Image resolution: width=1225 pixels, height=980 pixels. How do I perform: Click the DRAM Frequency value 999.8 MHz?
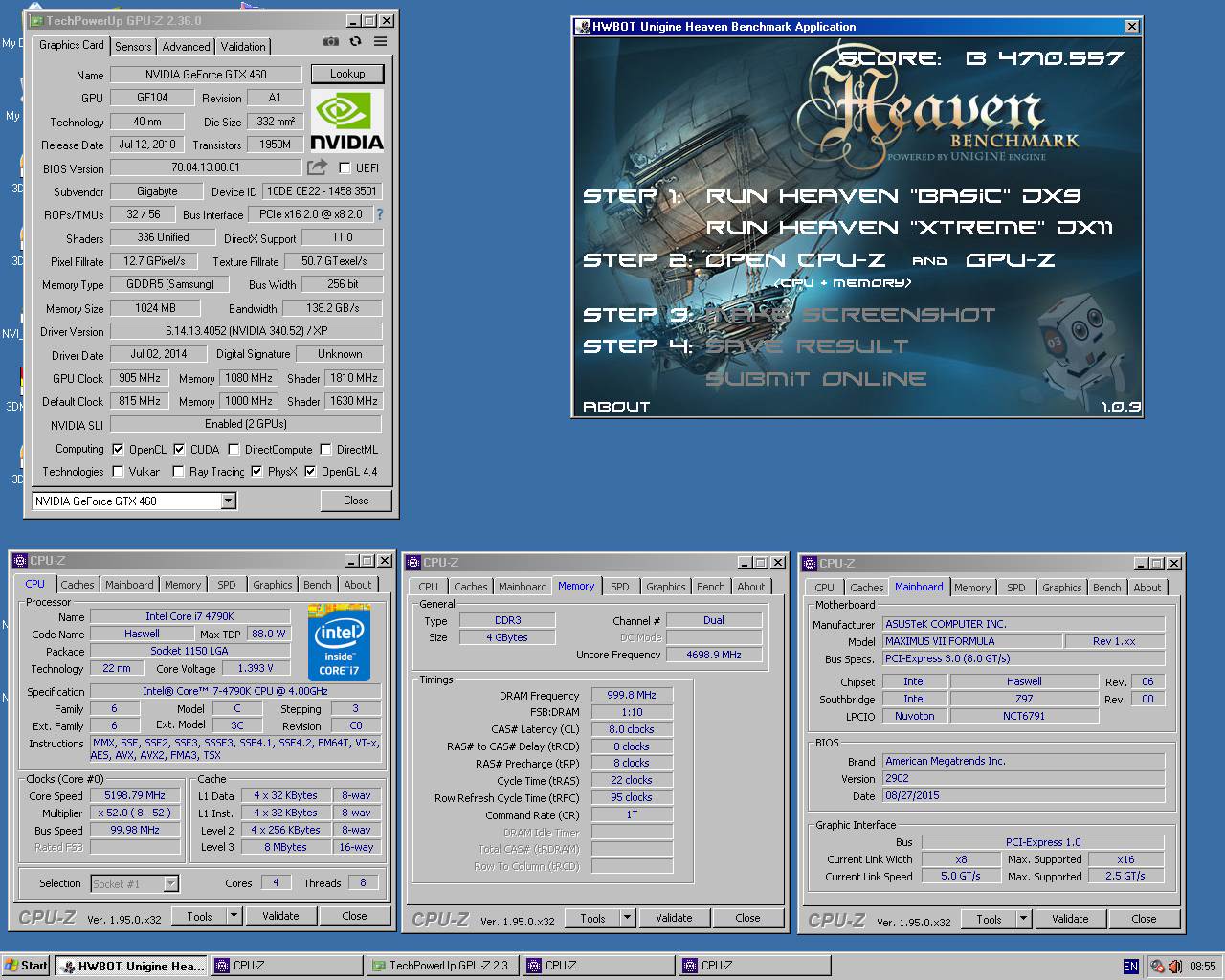point(632,696)
